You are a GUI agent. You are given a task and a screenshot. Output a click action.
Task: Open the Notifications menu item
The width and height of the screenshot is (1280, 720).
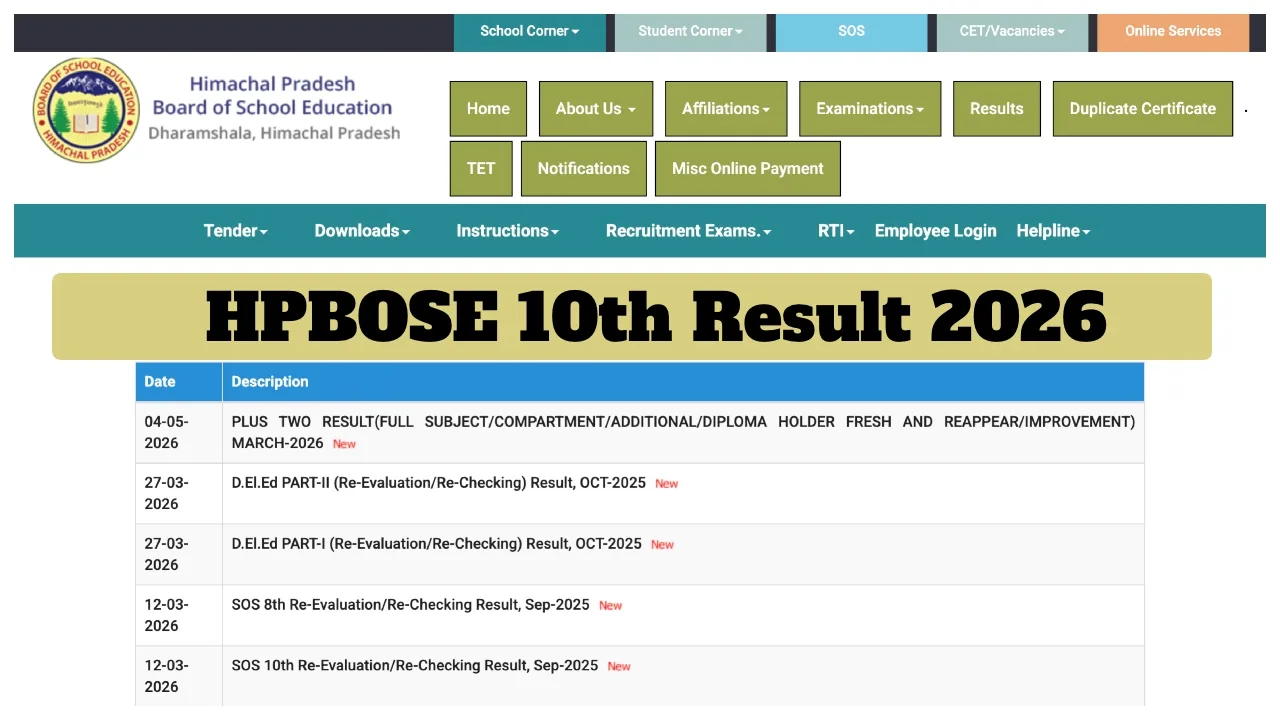[584, 169]
